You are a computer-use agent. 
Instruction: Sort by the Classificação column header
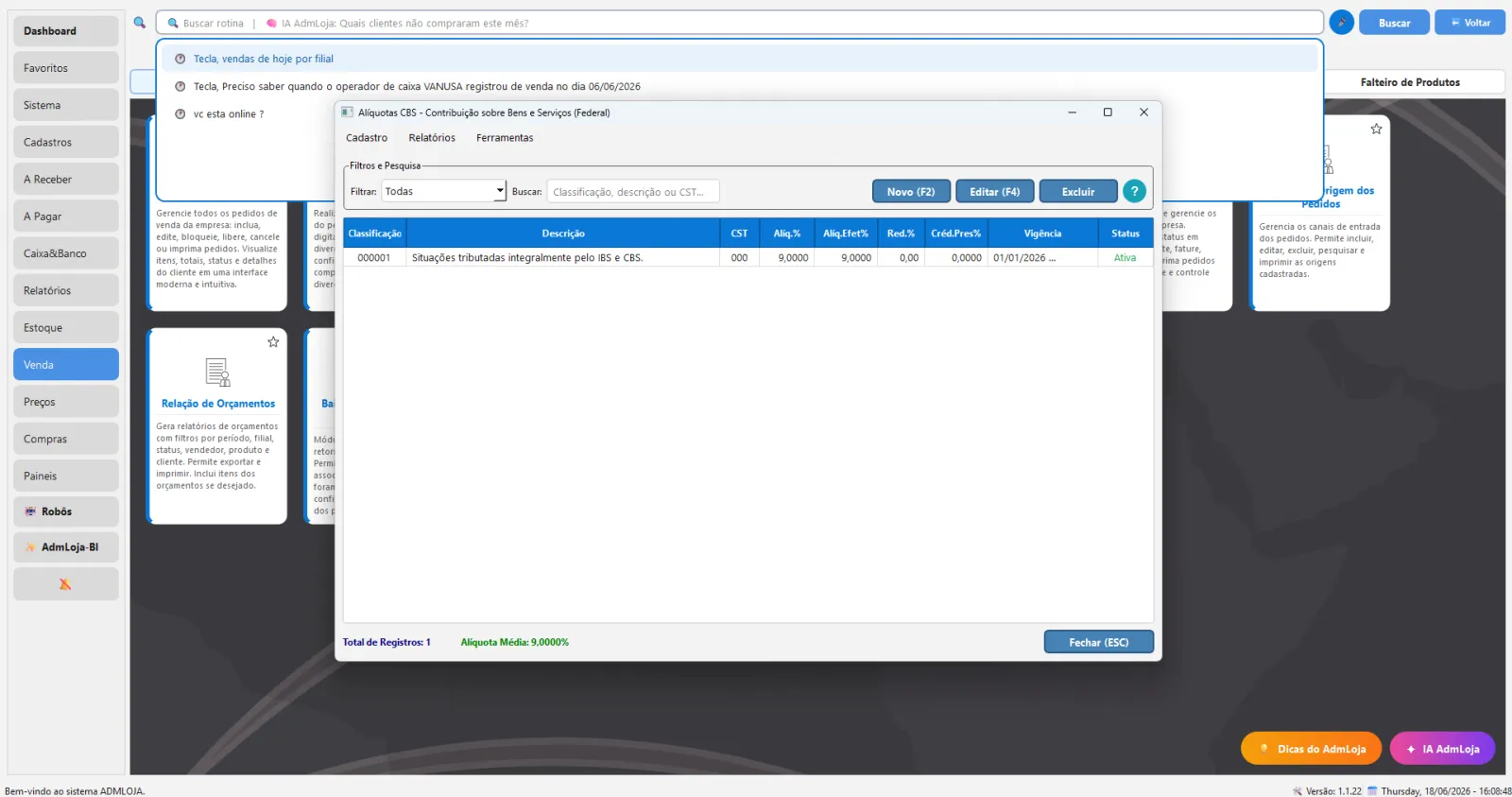click(374, 234)
